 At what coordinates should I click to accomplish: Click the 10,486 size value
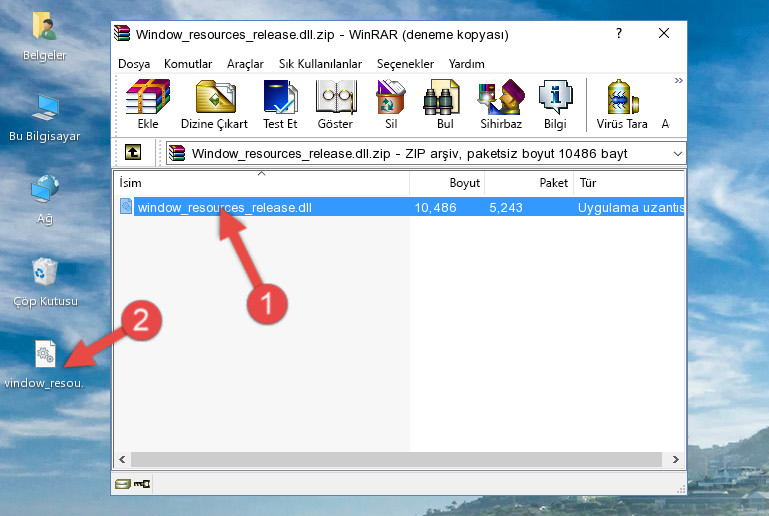pyautogui.click(x=436, y=207)
